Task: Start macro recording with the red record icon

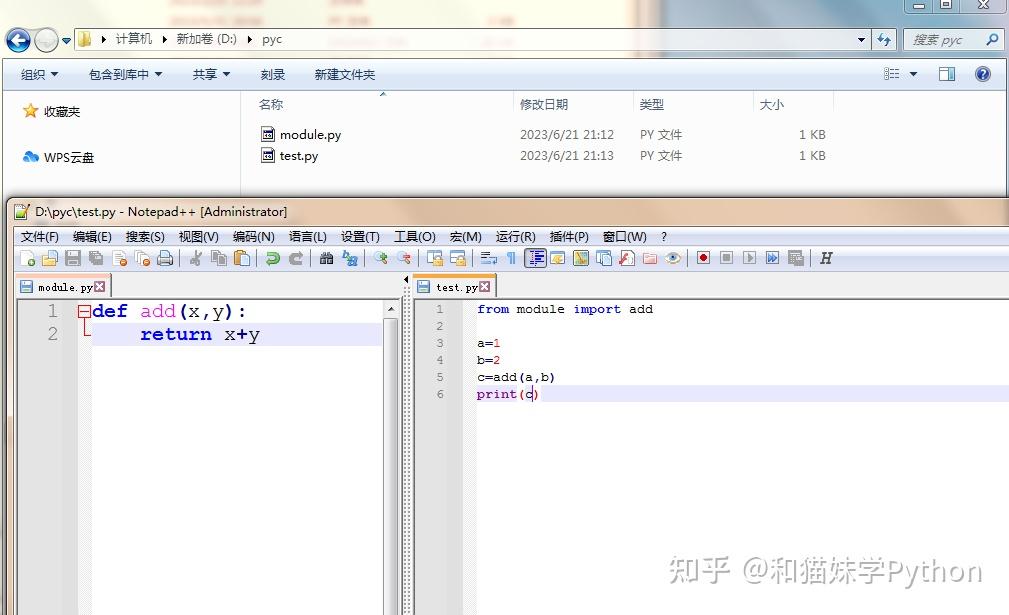Action: (x=703, y=258)
